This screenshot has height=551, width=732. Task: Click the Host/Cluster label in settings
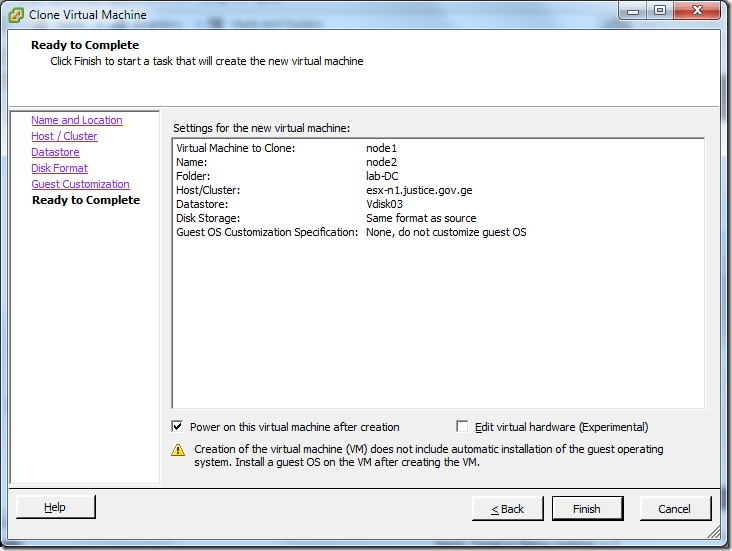(x=208, y=190)
